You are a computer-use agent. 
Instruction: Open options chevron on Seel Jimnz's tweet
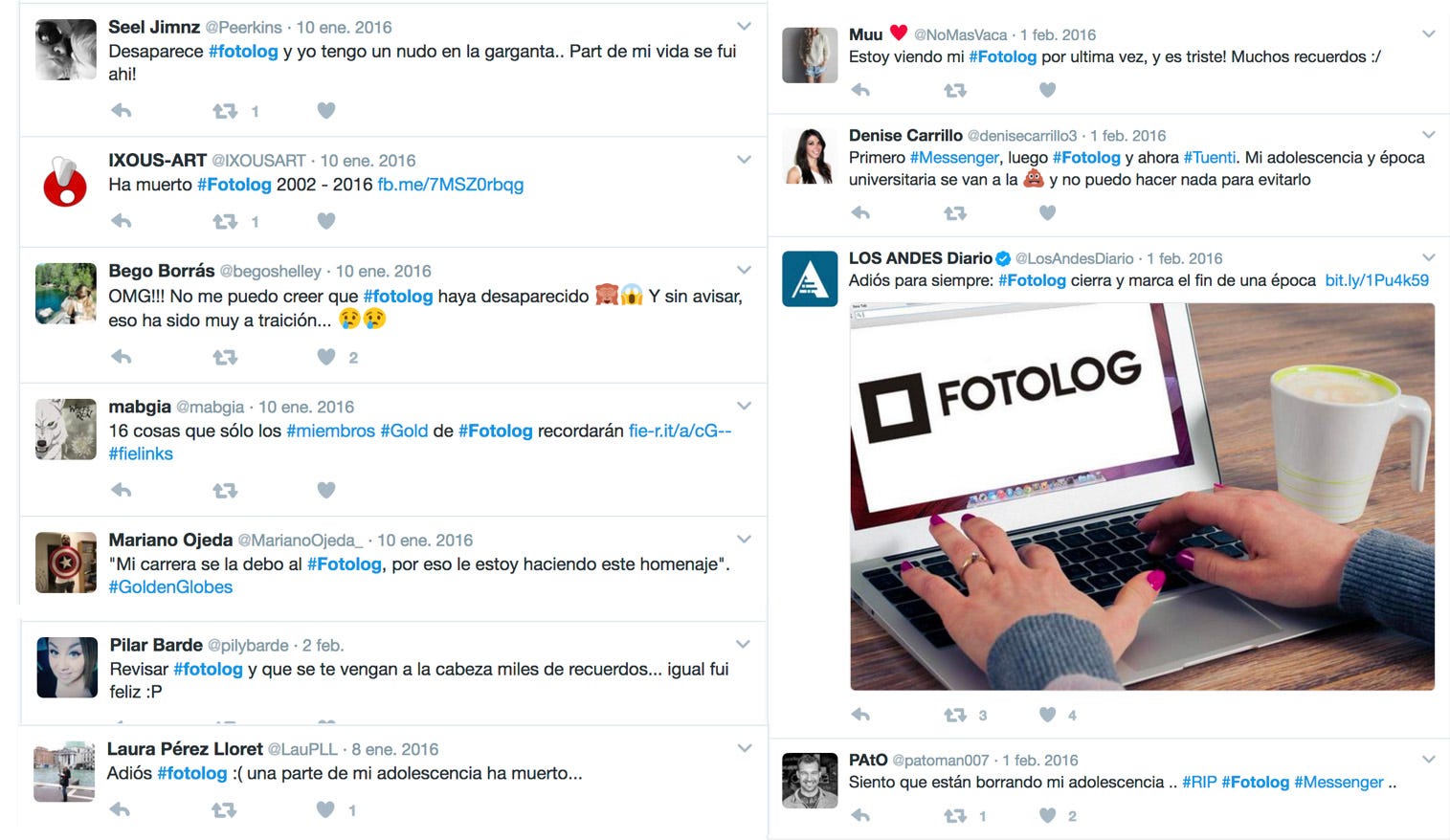(x=744, y=26)
